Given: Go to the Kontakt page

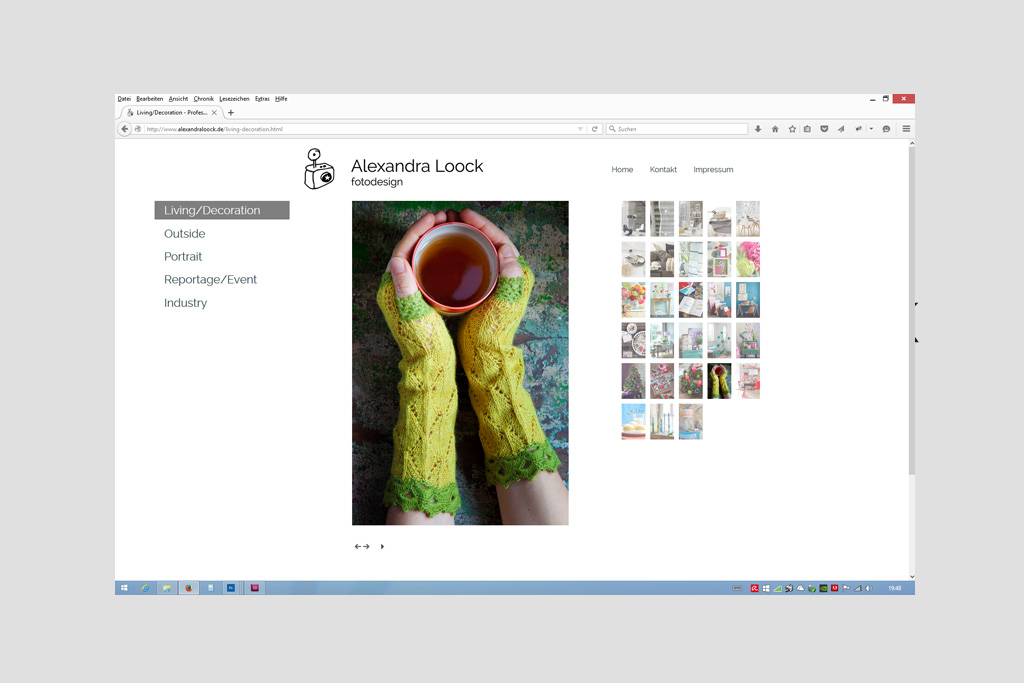Looking at the screenshot, I should point(663,170).
